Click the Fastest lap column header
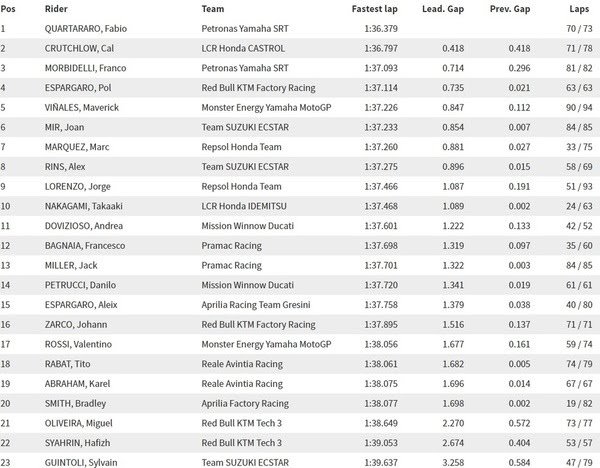Image resolution: width=600 pixels, height=468 pixels. pyautogui.click(x=375, y=9)
